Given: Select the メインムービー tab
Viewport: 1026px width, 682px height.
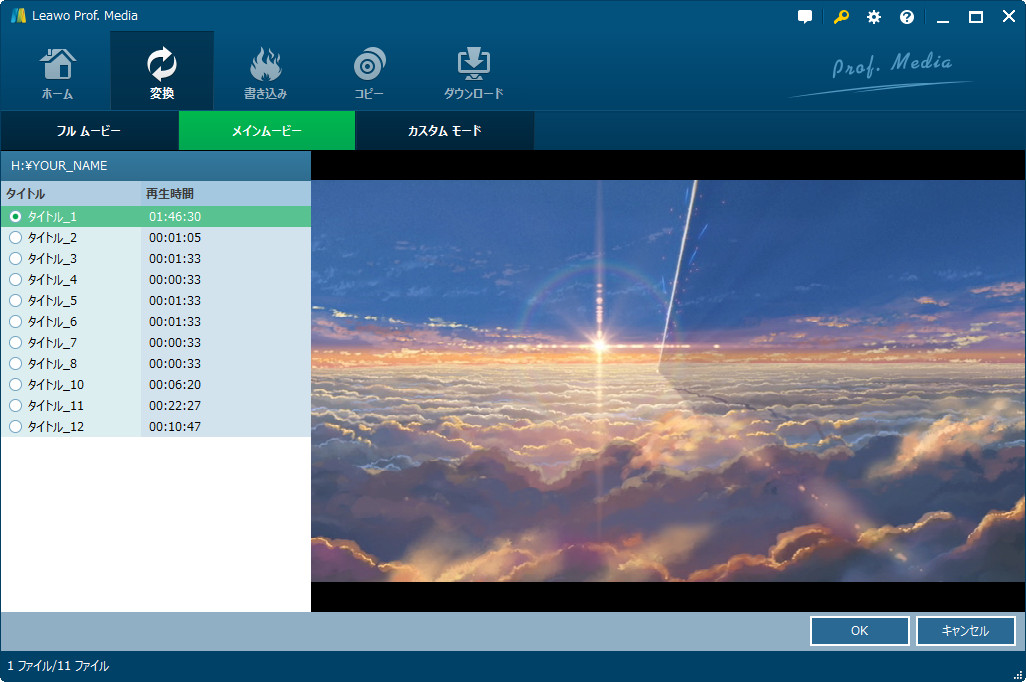Looking at the screenshot, I should pos(266,131).
